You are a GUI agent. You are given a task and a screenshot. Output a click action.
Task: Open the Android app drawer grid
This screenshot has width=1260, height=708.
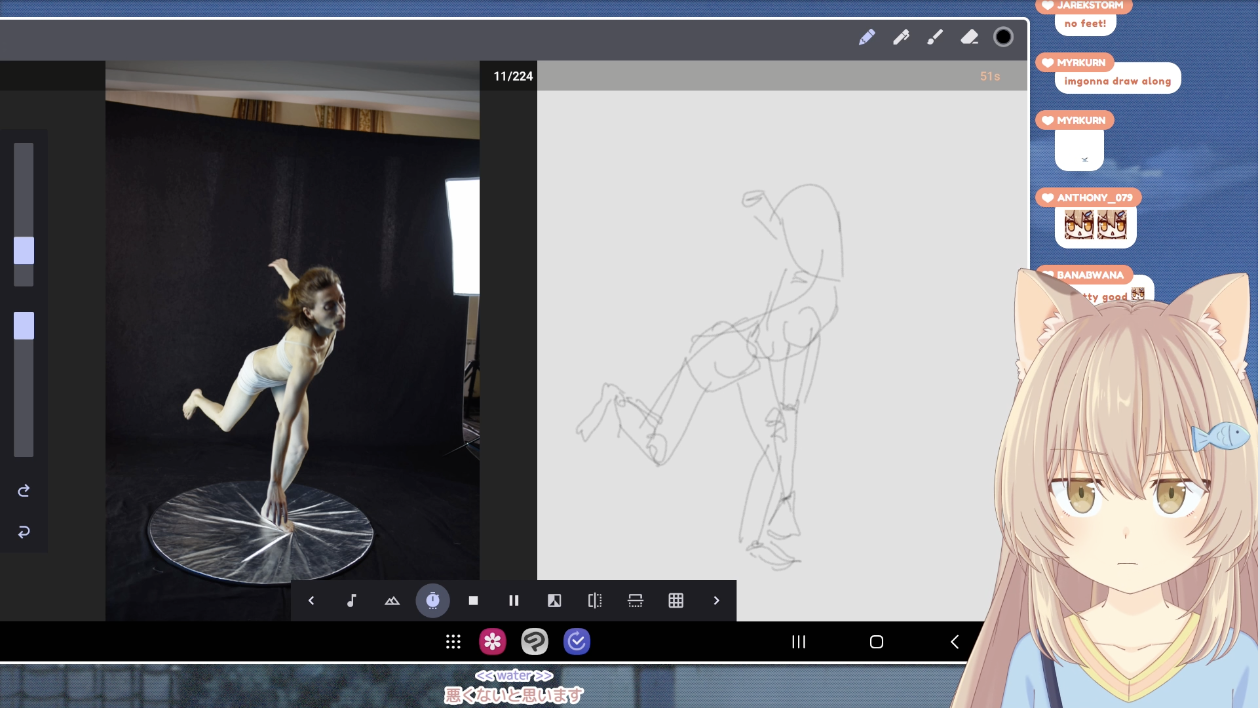pos(453,642)
